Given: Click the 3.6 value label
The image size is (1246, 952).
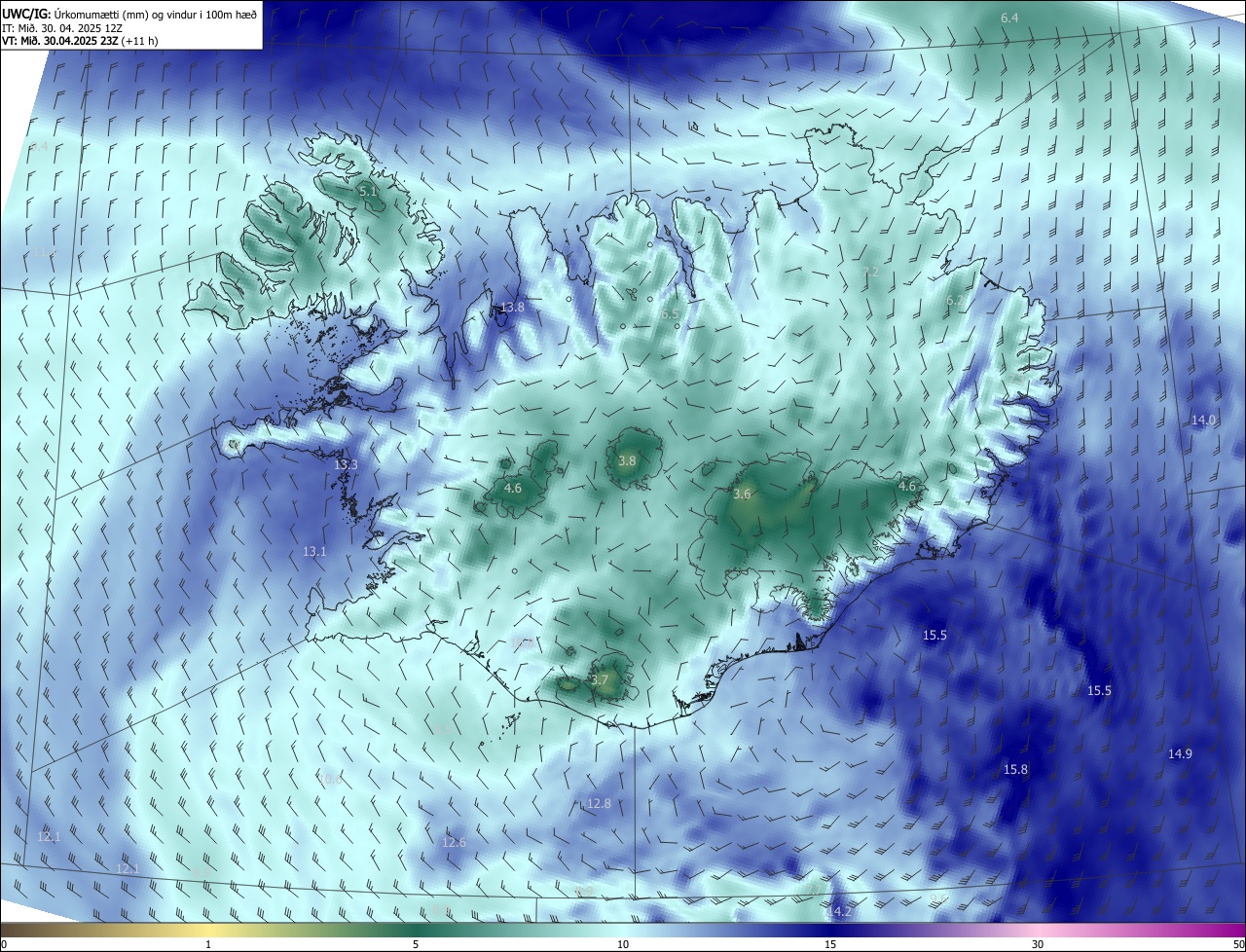Looking at the screenshot, I should click(742, 494).
